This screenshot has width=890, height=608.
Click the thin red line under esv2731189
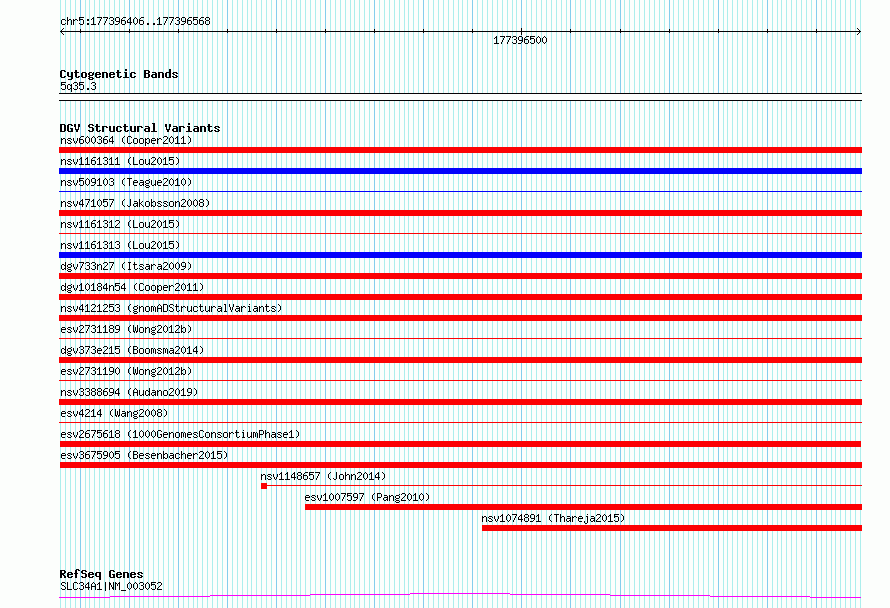[460, 338]
